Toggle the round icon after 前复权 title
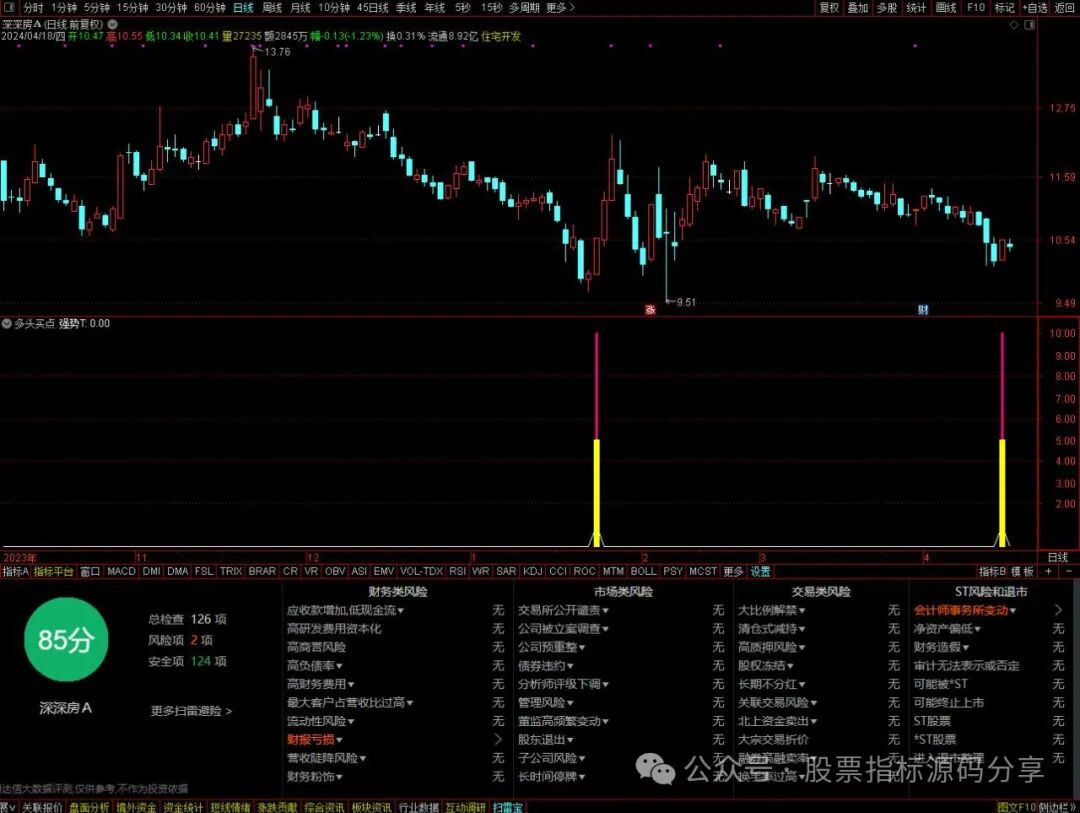The image size is (1080, 813). pyautogui.click(x=112, y=24)
